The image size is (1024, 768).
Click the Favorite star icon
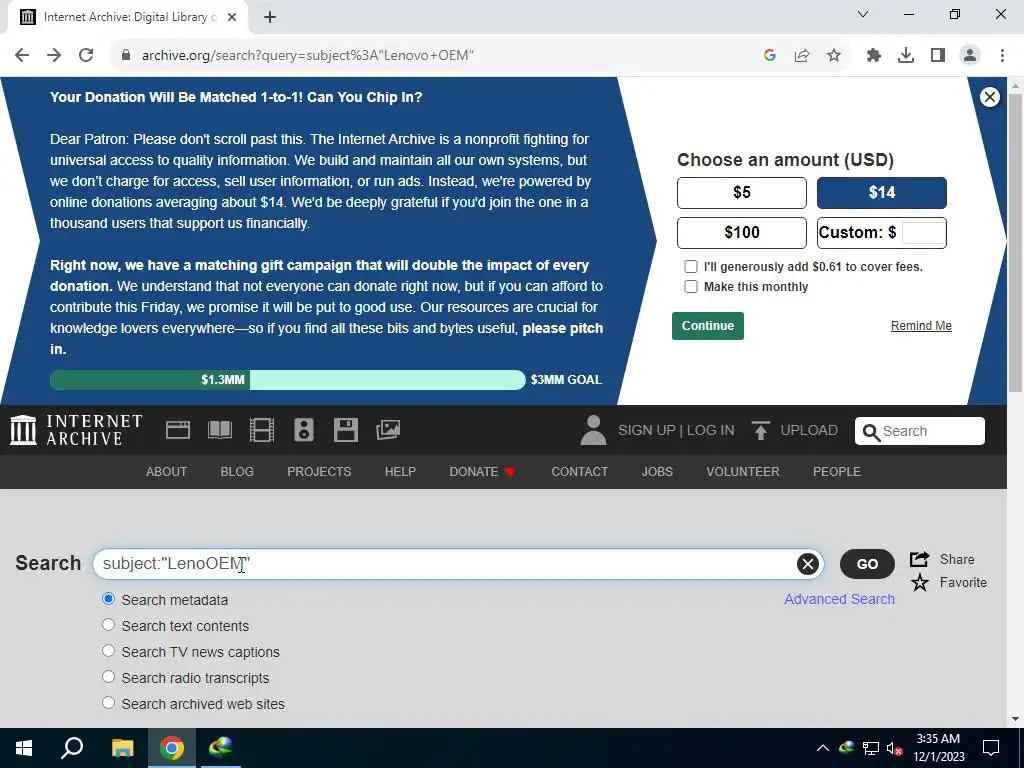click(920, 583)
